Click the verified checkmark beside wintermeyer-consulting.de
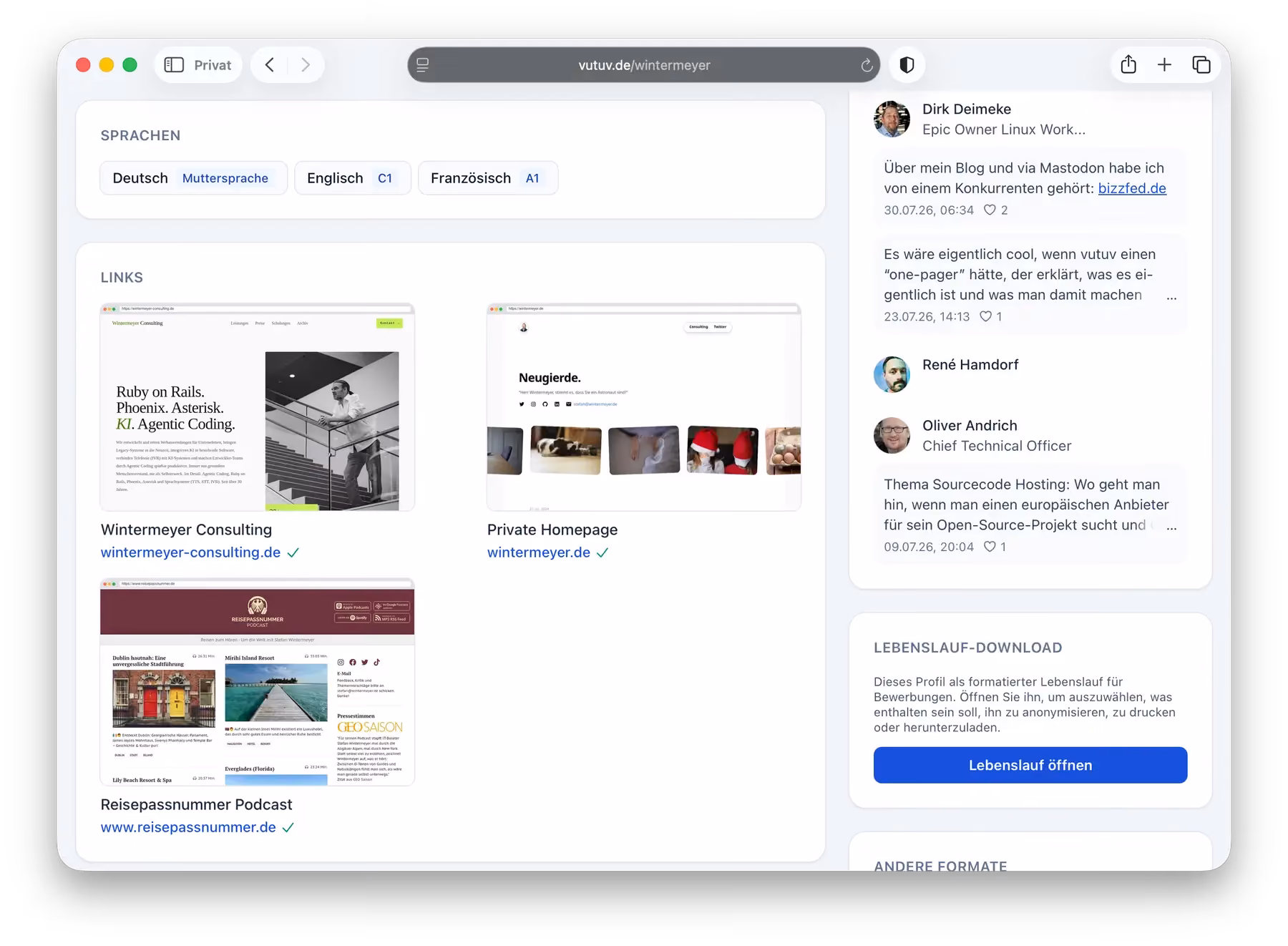Screen dimensions: 1288x946 293,552
